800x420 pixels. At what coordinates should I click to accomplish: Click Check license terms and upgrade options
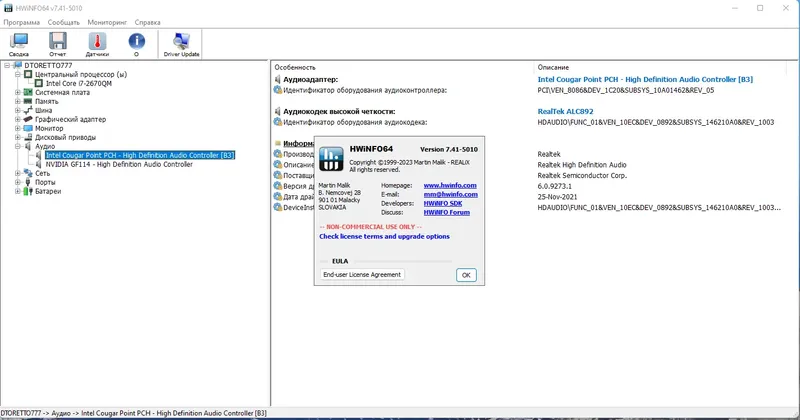(384, 236)
